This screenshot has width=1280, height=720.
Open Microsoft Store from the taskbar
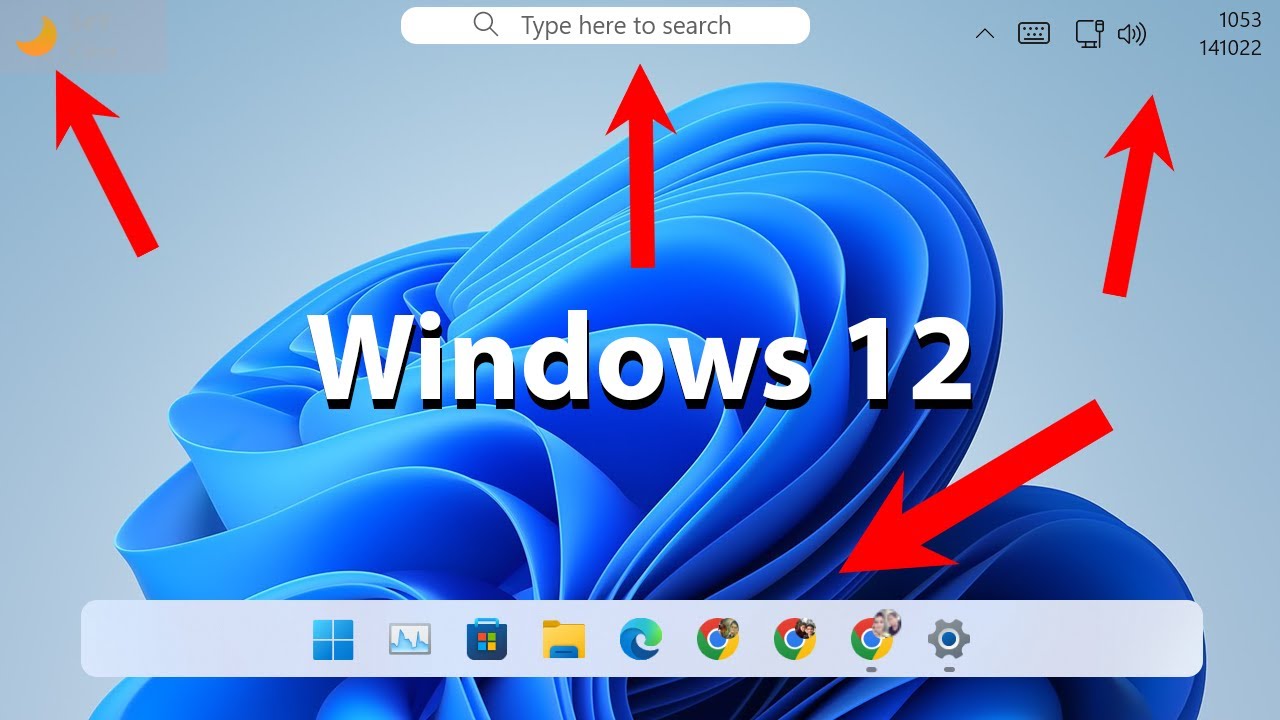click(x=487, y=639)
